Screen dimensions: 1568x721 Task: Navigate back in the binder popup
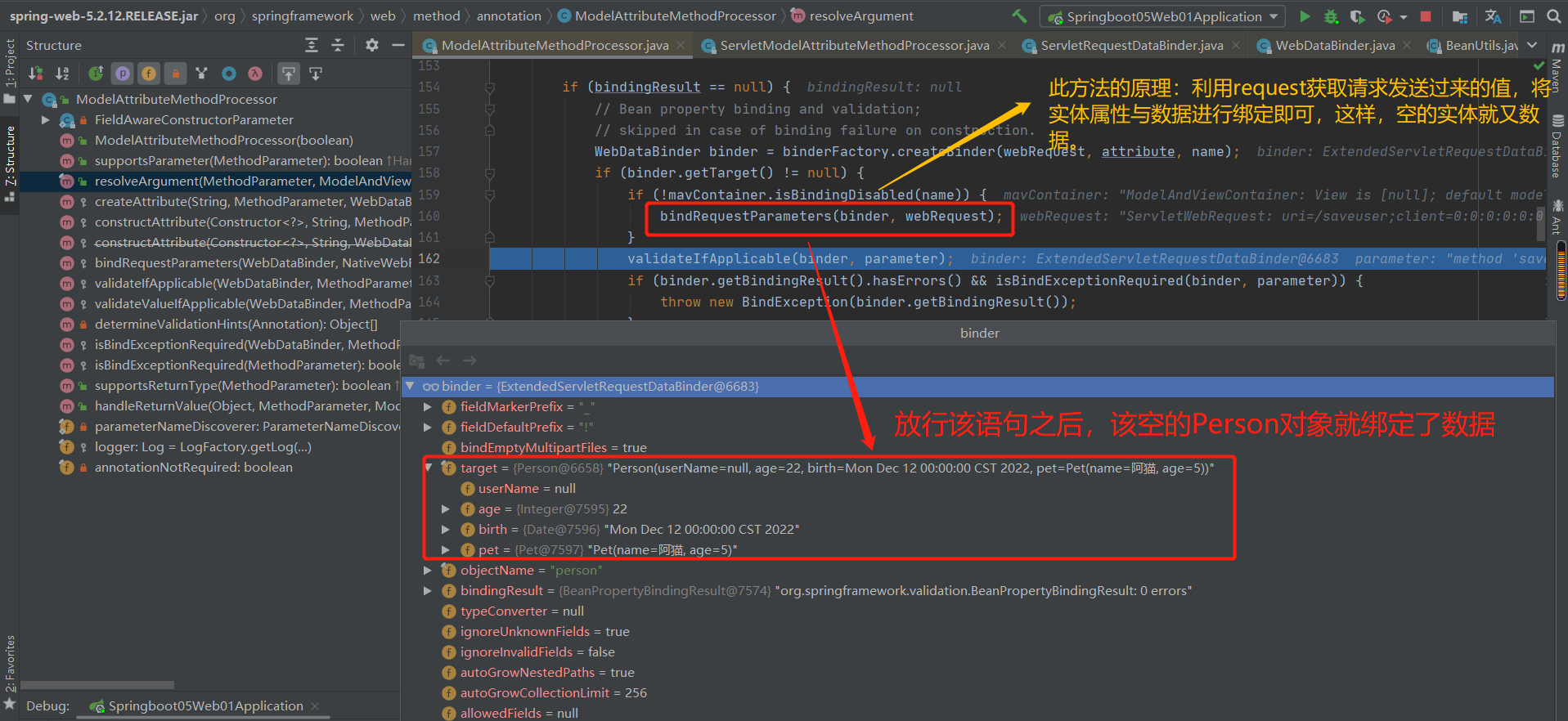tap(443, 360)
